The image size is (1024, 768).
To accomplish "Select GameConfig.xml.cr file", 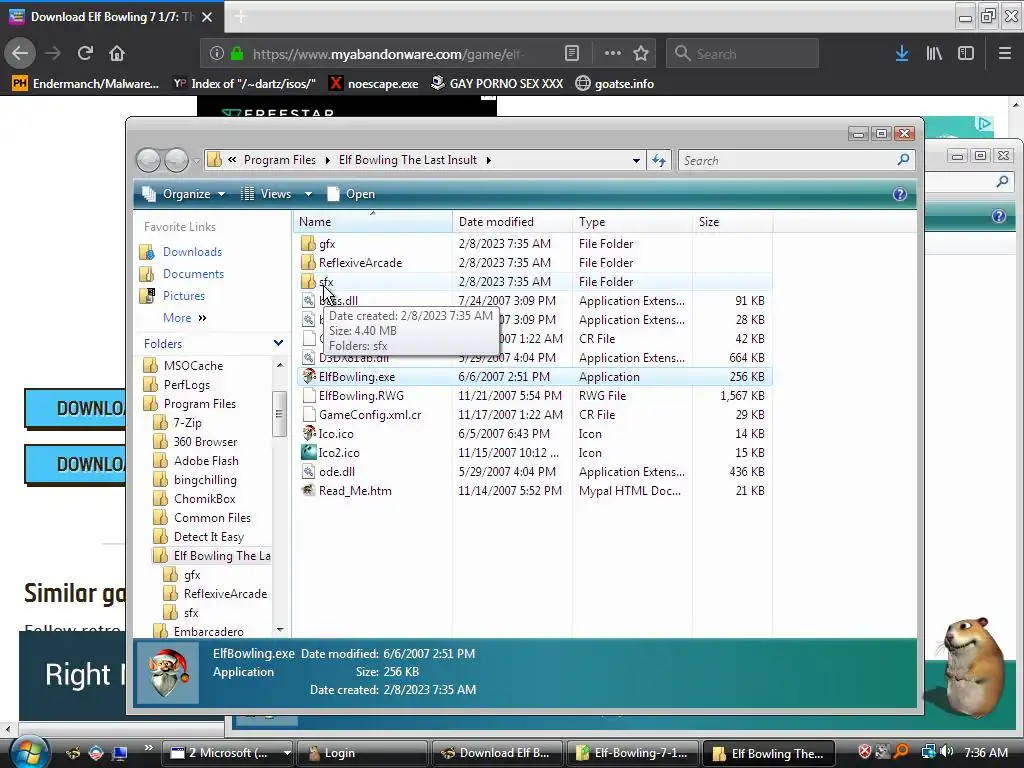I will click(370, 415).
